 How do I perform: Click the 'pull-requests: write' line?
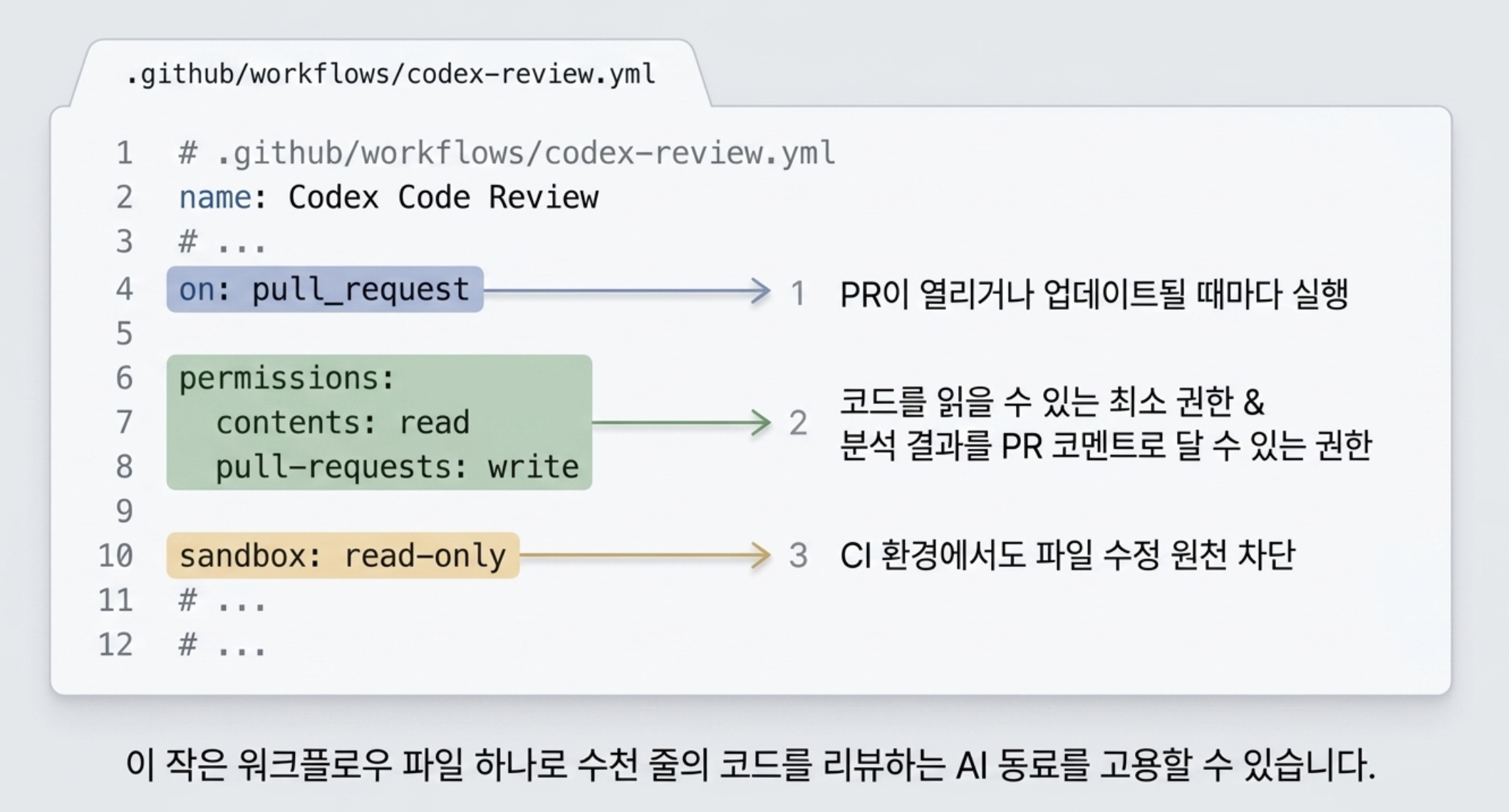pyautogui.click(x=397, y=467)
